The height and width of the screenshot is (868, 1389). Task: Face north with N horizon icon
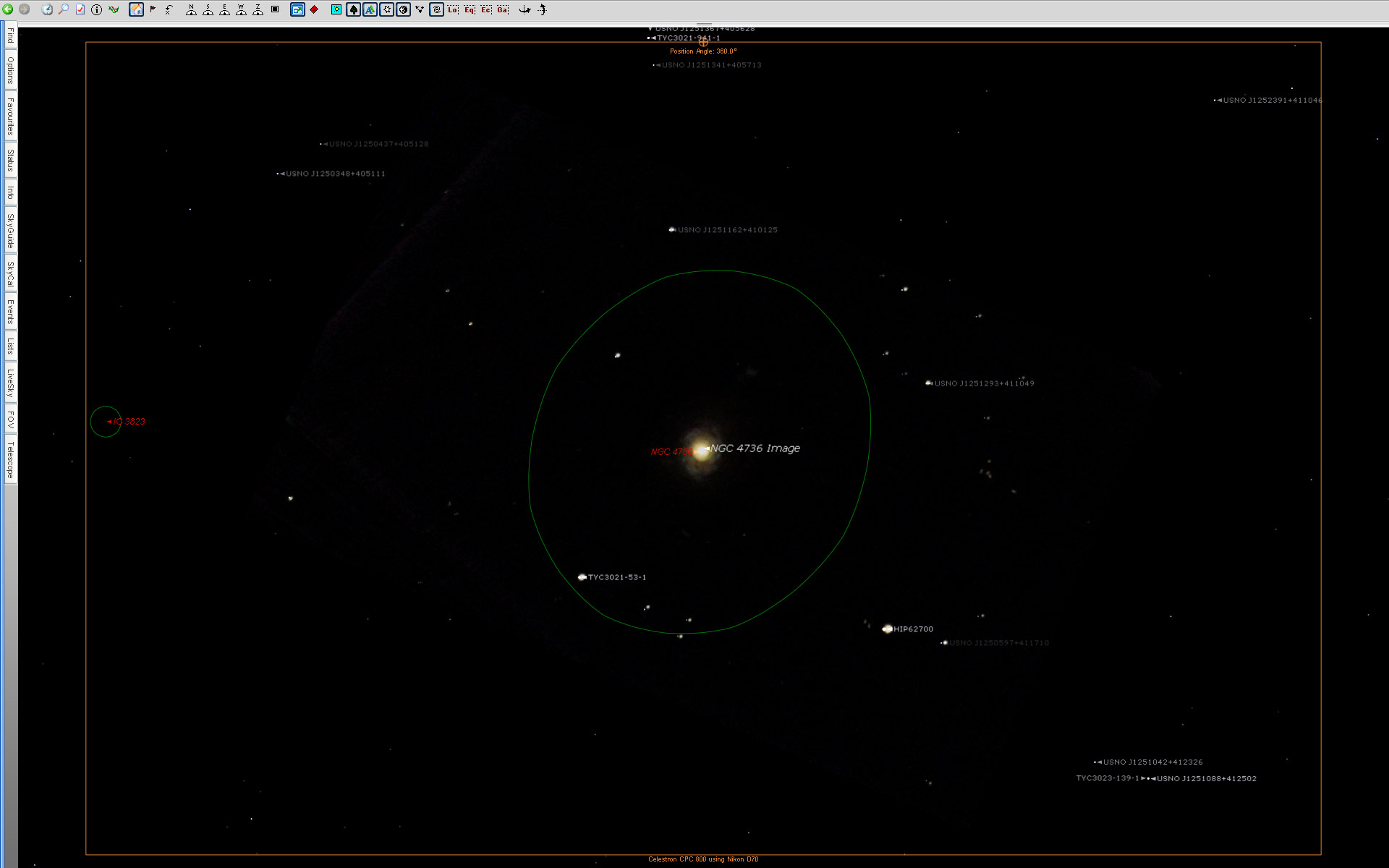click(191, 9)
